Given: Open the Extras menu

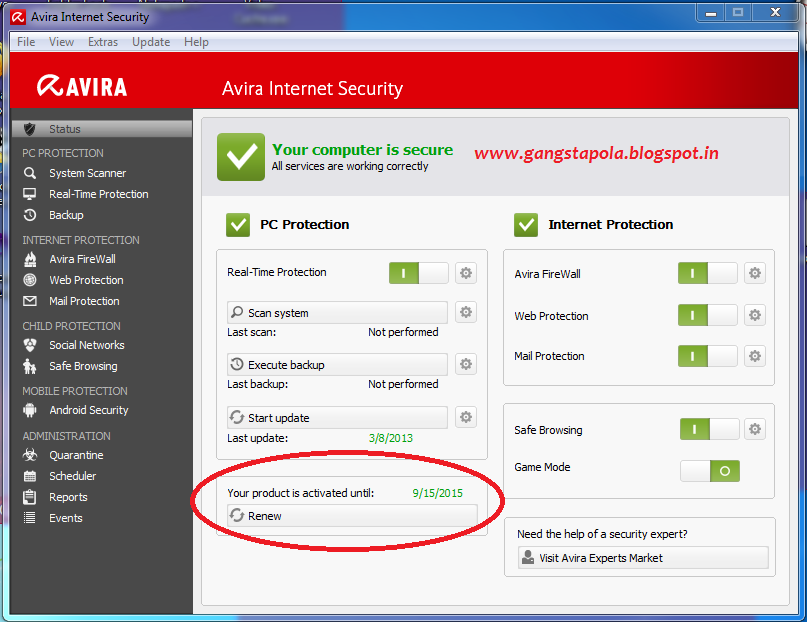Looking at the screenshot, I should tap(103, 42).
